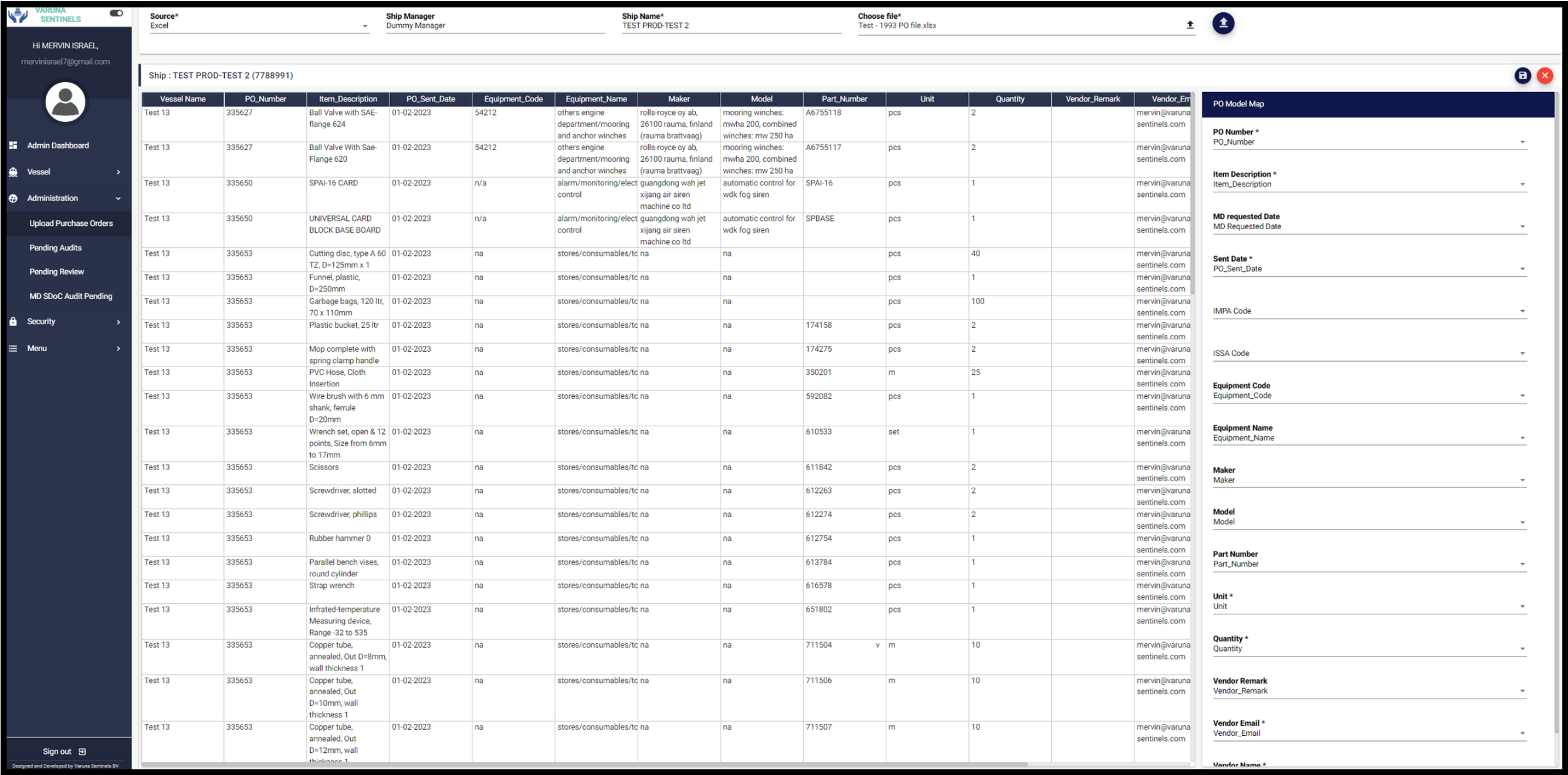Click the Administration icon in sidebar
The width and height of the screenshot is (1568, 775).
pyautogui.click(x=13, y=198)
